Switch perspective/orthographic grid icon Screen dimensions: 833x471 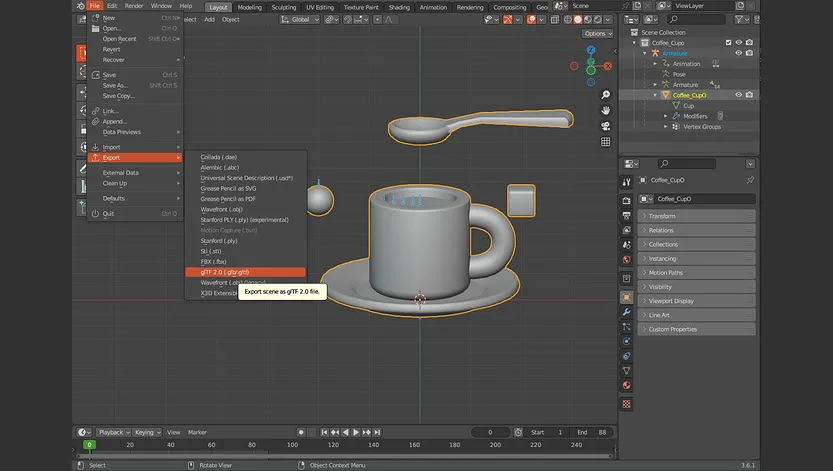click(x=605, y=142)
